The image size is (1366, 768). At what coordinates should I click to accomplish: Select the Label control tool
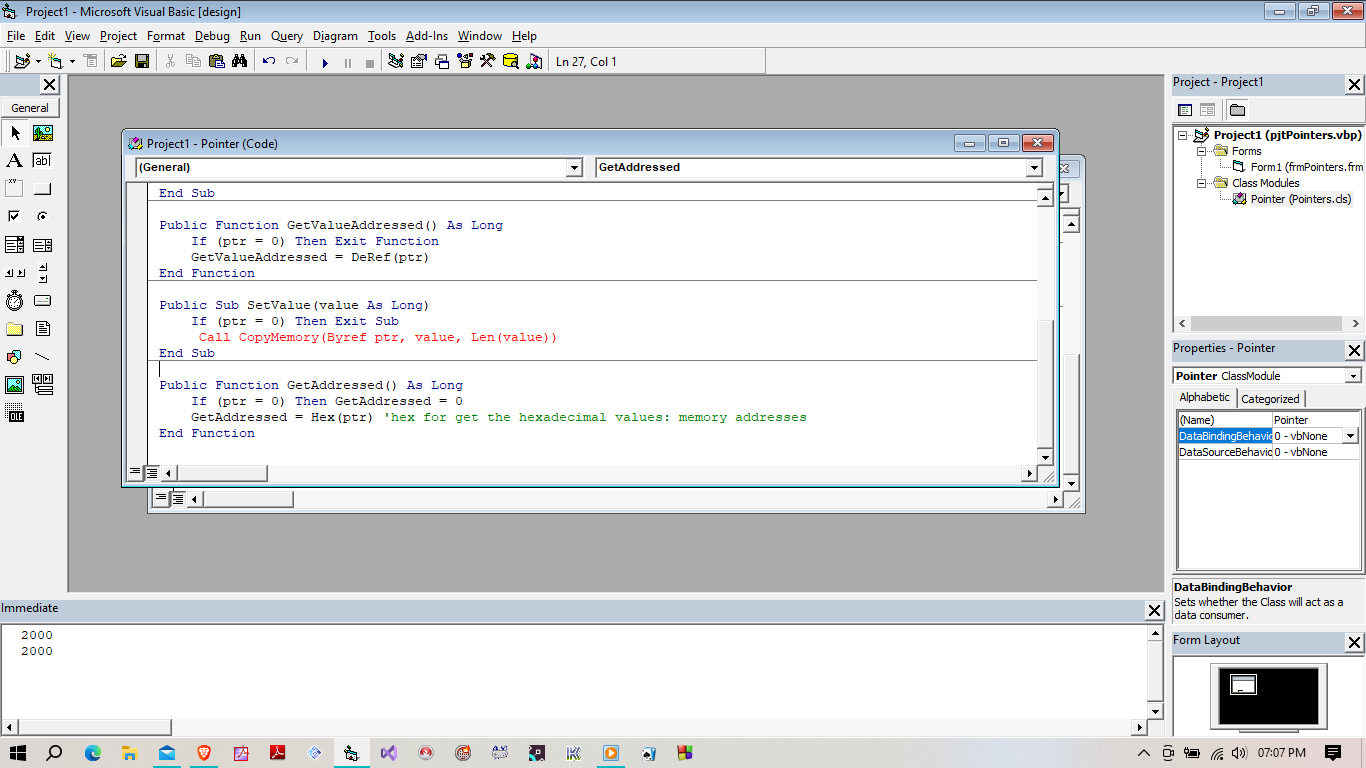tap(15, 161)
